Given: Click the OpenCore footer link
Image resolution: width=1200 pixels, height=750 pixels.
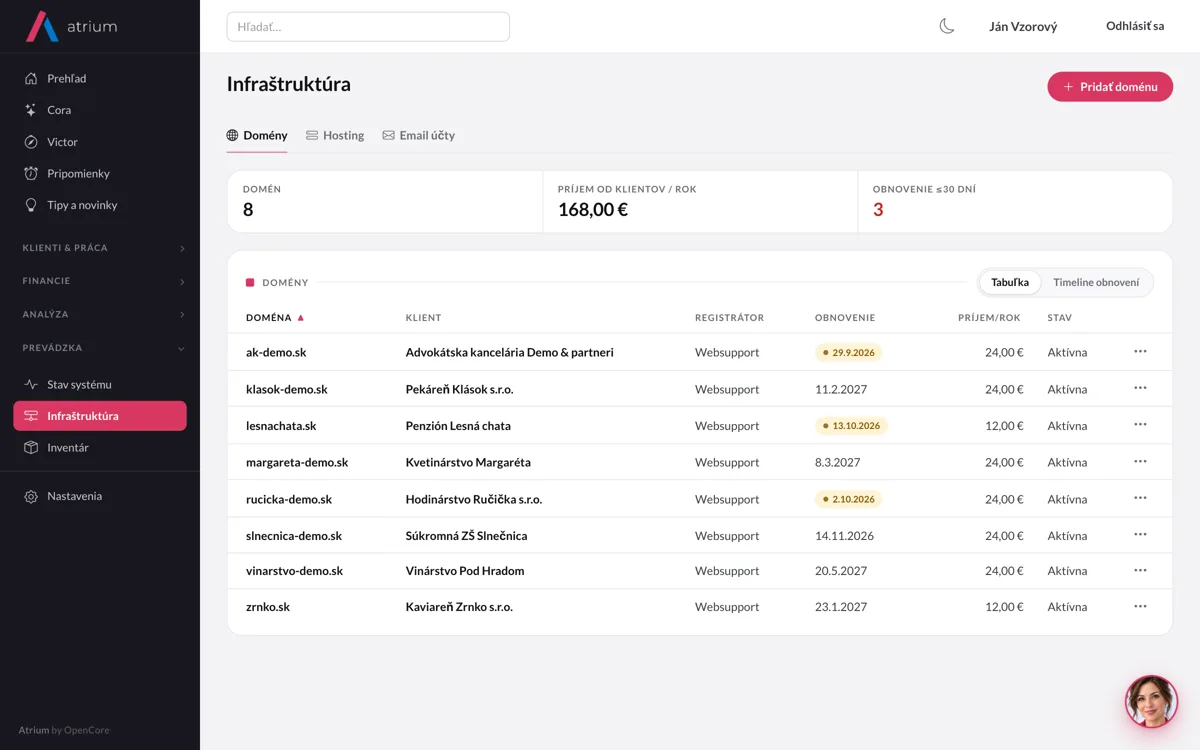Looking at the screenshot, I should [x=87, y=730].
